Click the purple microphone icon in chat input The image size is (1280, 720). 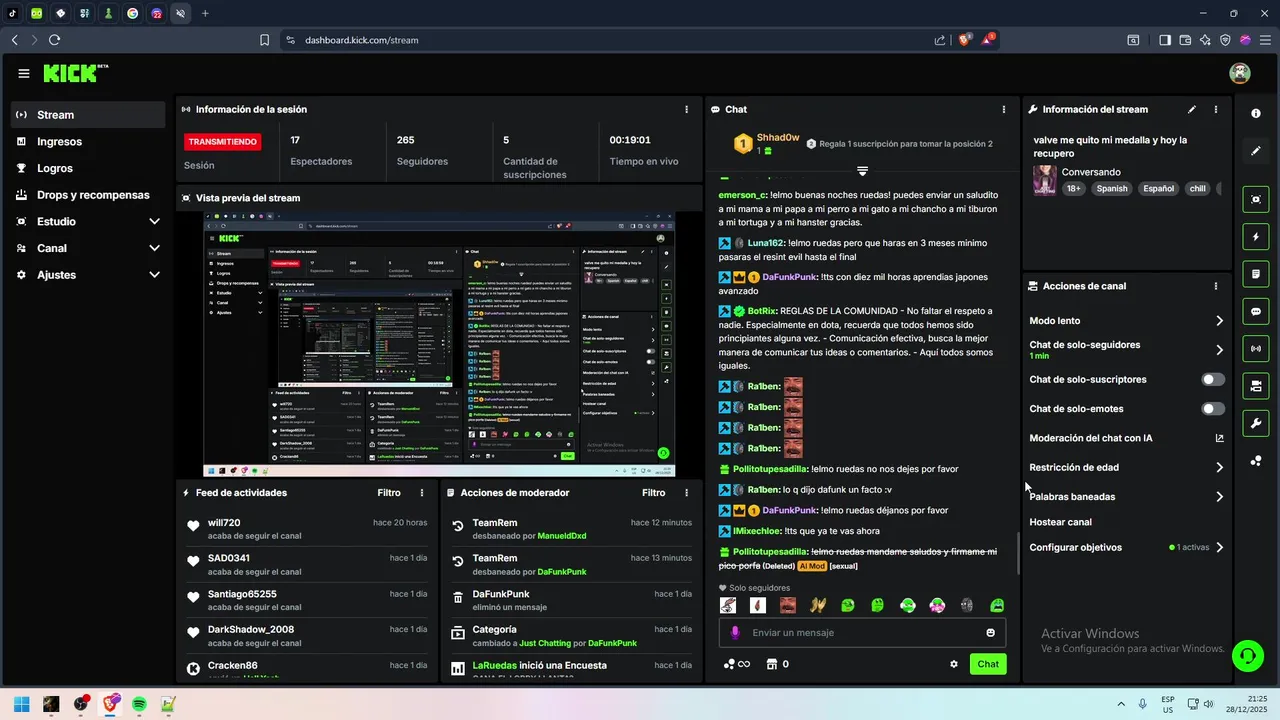coord(735,633)
